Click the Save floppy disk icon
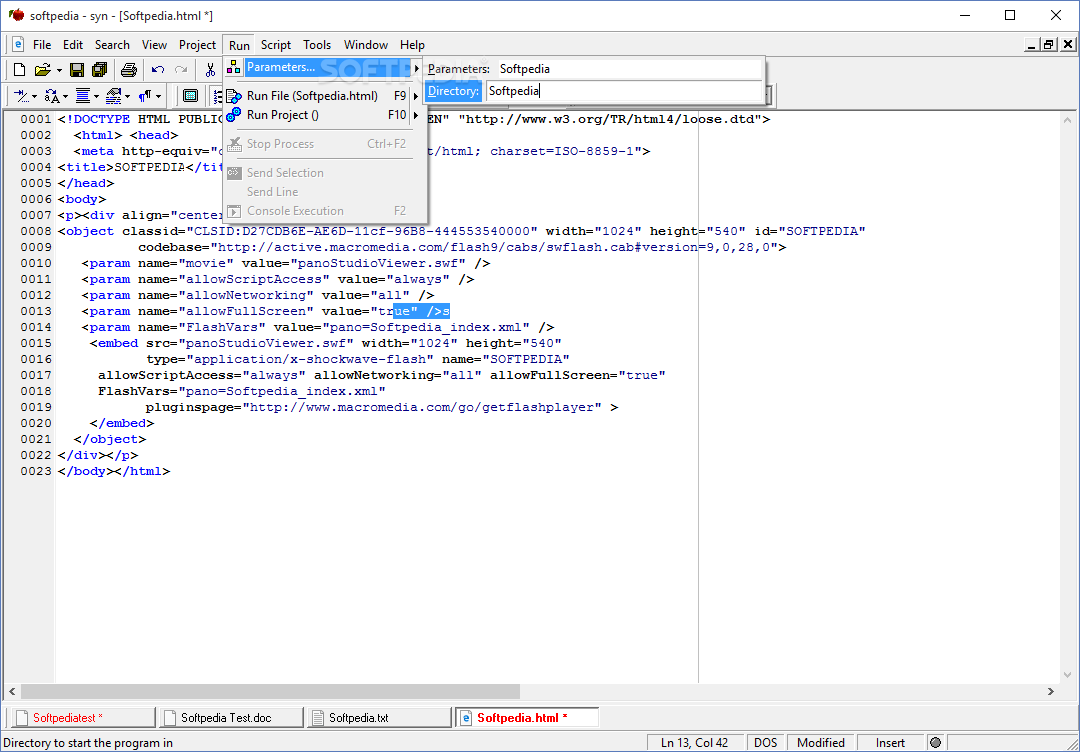The width and height of the screenshot is (1080, 752). 77,69
